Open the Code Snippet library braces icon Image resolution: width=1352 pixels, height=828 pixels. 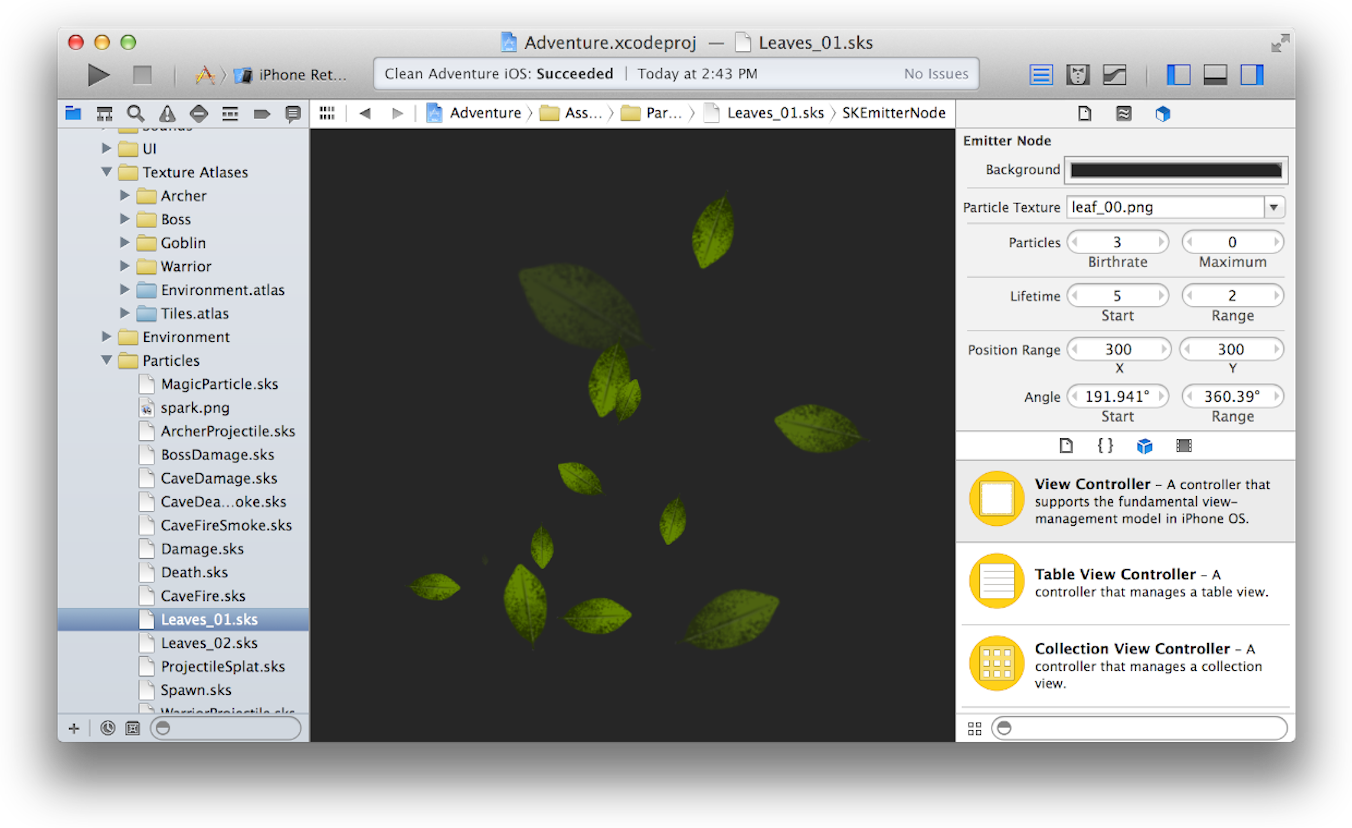(1105, 445)
